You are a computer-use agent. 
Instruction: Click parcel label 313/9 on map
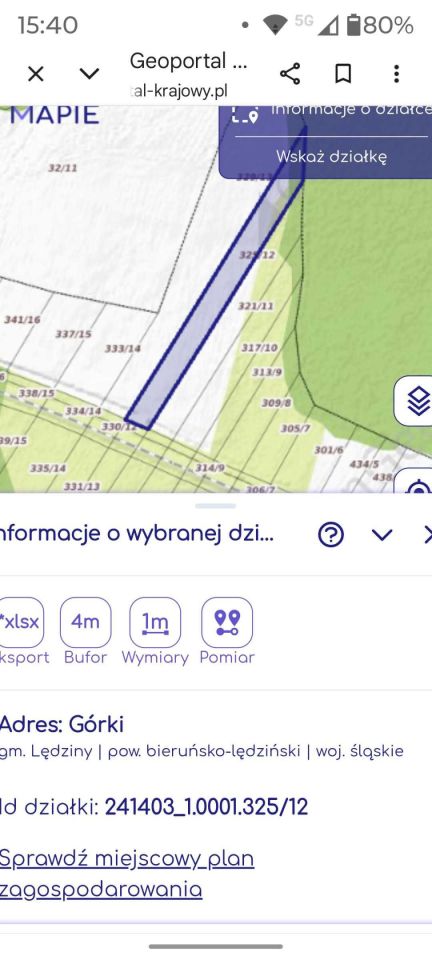pyautogui.click(x=267, y=372)
